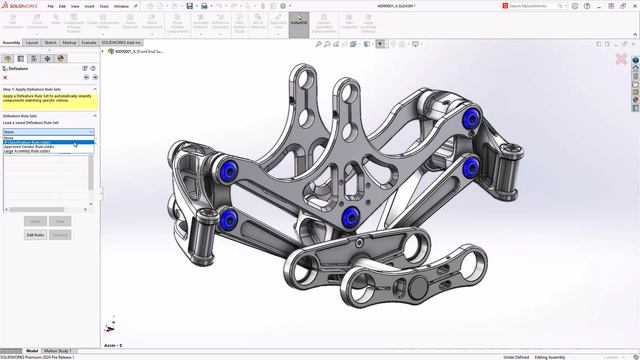The image size is (640, 360).
Task: Open FeatureManager design tree tab icon
Action: click(x=7, y=59)
